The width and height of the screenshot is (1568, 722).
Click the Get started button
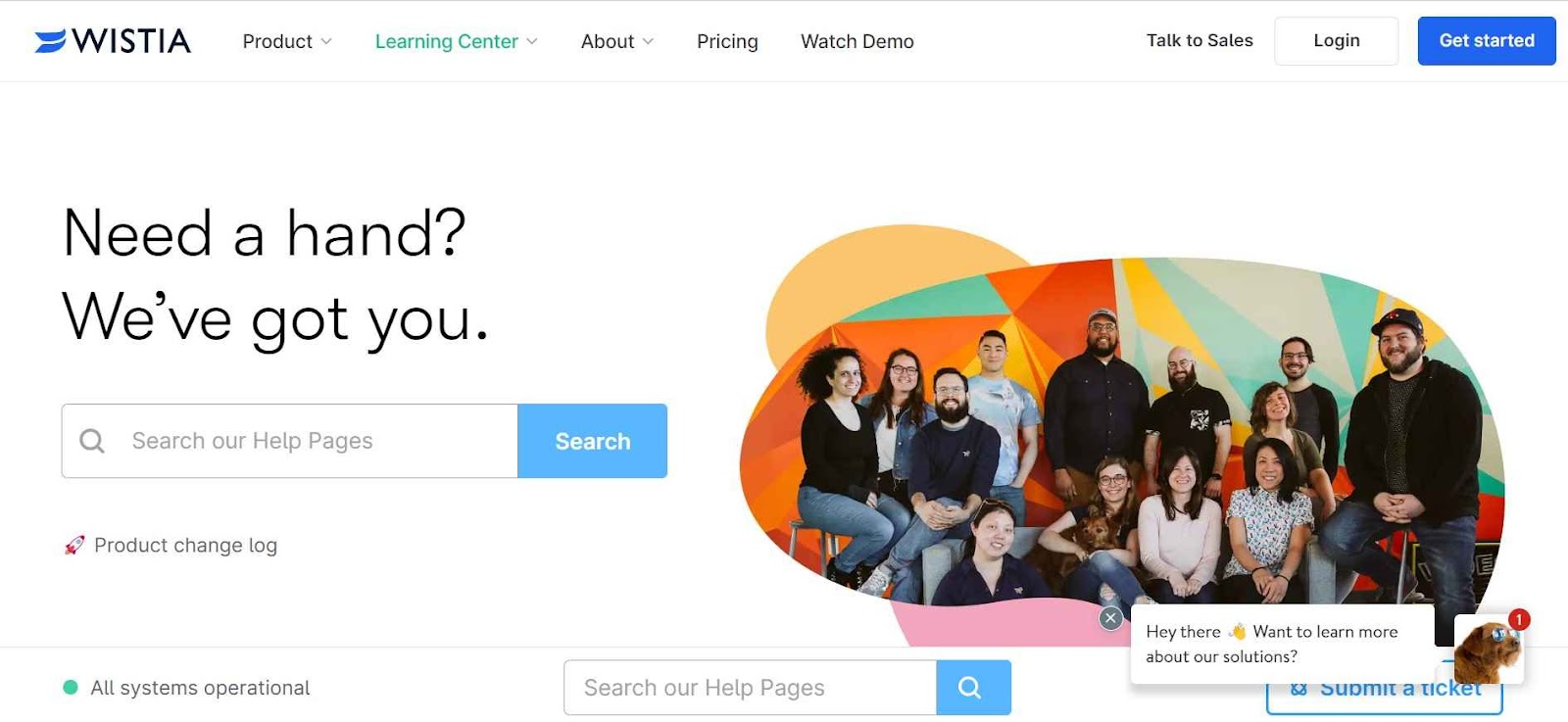(1487, 41)
